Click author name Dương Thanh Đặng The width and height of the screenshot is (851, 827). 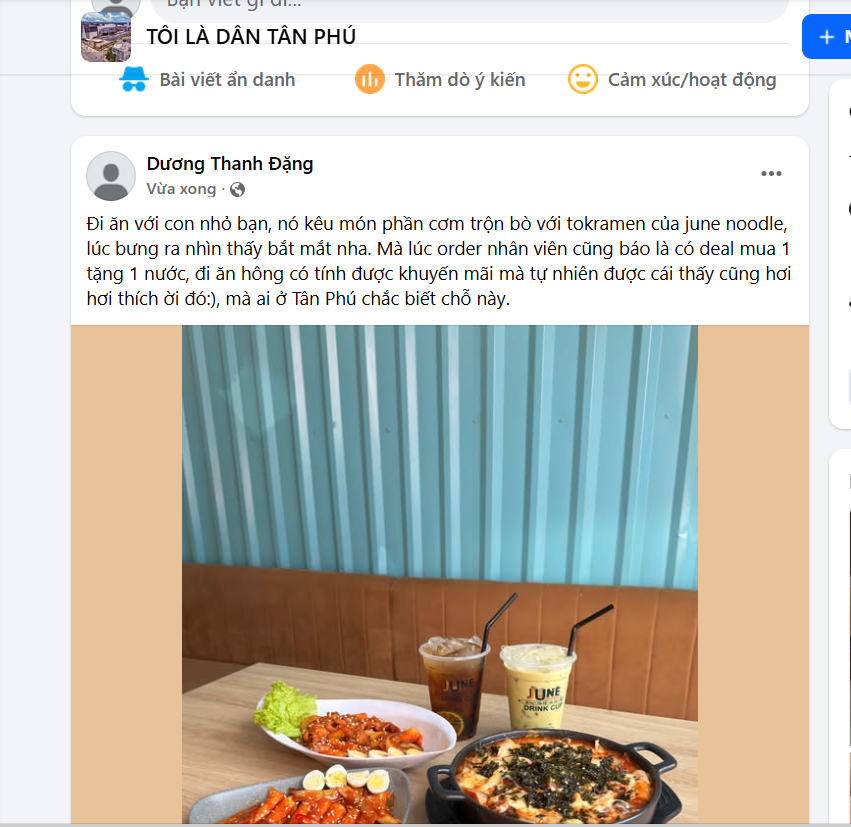[x=230, y=164]
